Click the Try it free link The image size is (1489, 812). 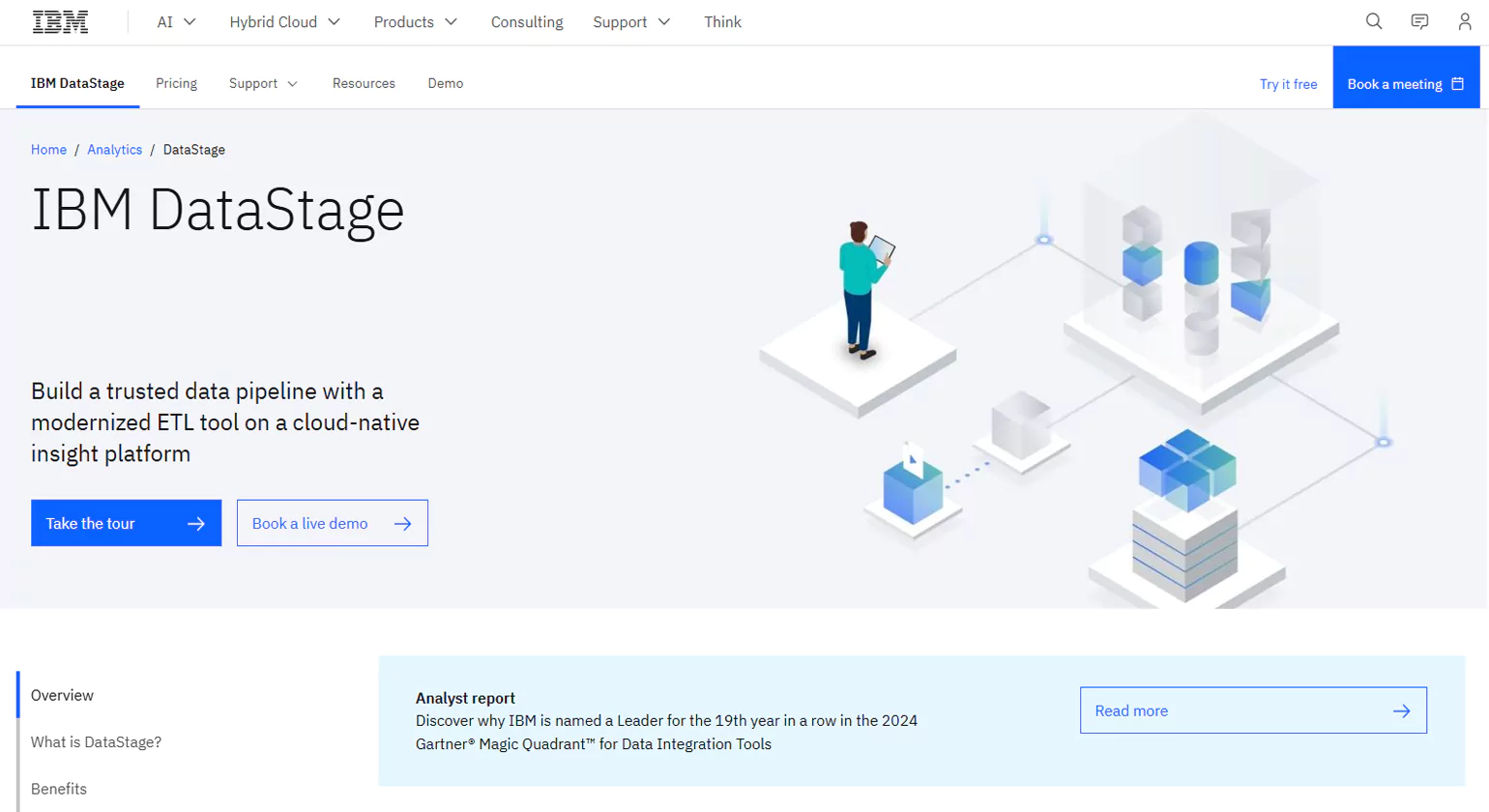pyautogui.click(x=1288, y=84)
